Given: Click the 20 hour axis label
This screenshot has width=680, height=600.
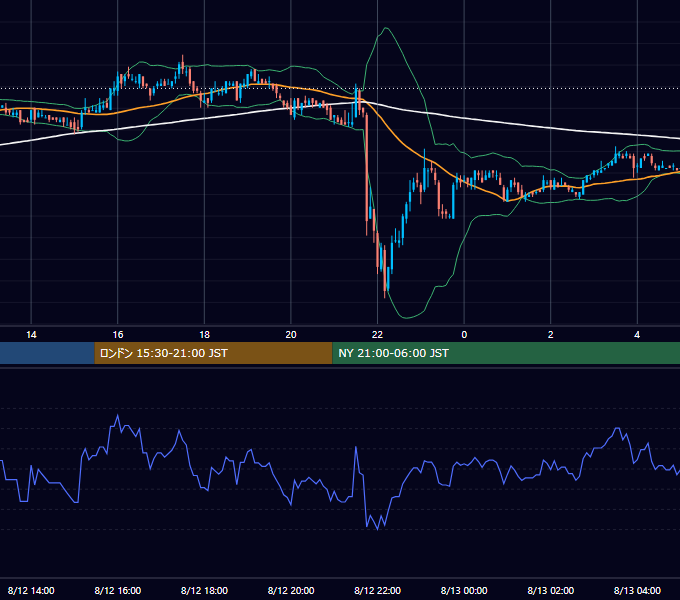Looking at the screenshot, I should tap(291, 335).
